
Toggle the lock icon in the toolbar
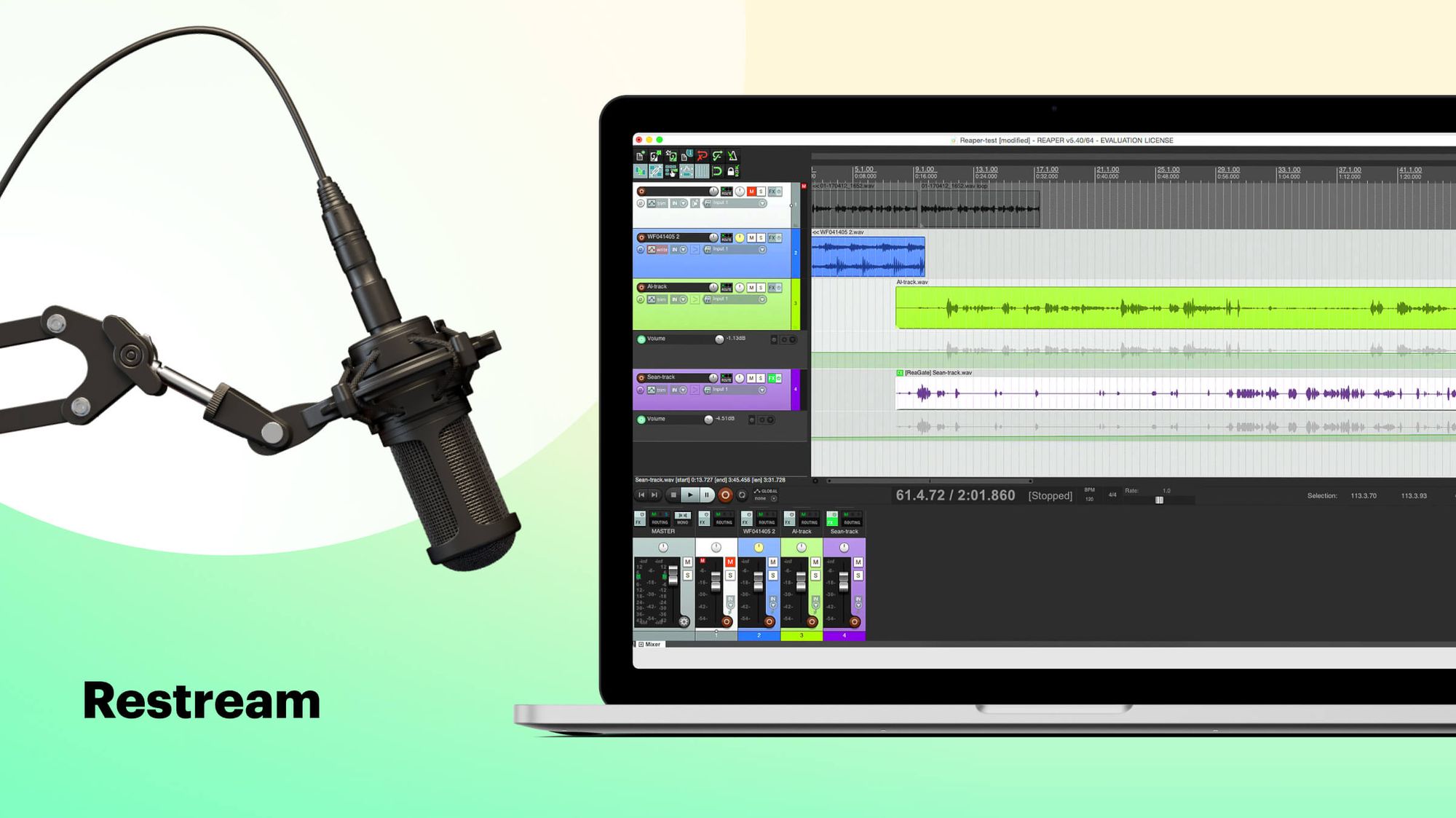(x=731, y=170)
